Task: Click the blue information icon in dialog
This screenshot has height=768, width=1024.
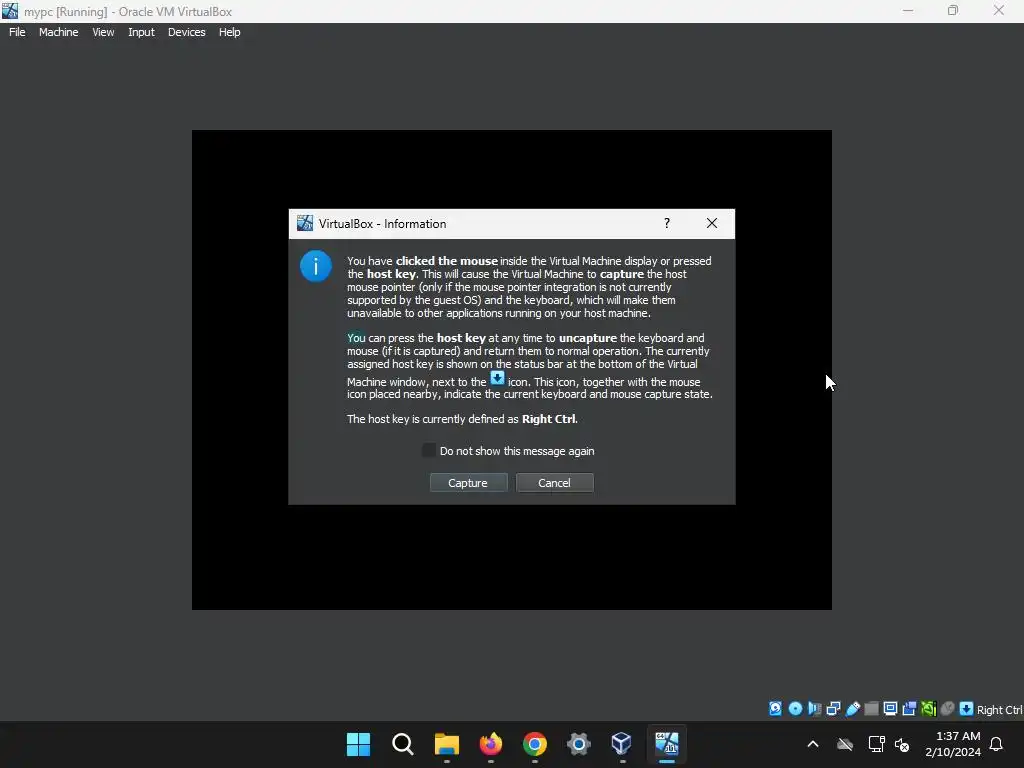Action: pyautogui.click(x=315, y=266)
